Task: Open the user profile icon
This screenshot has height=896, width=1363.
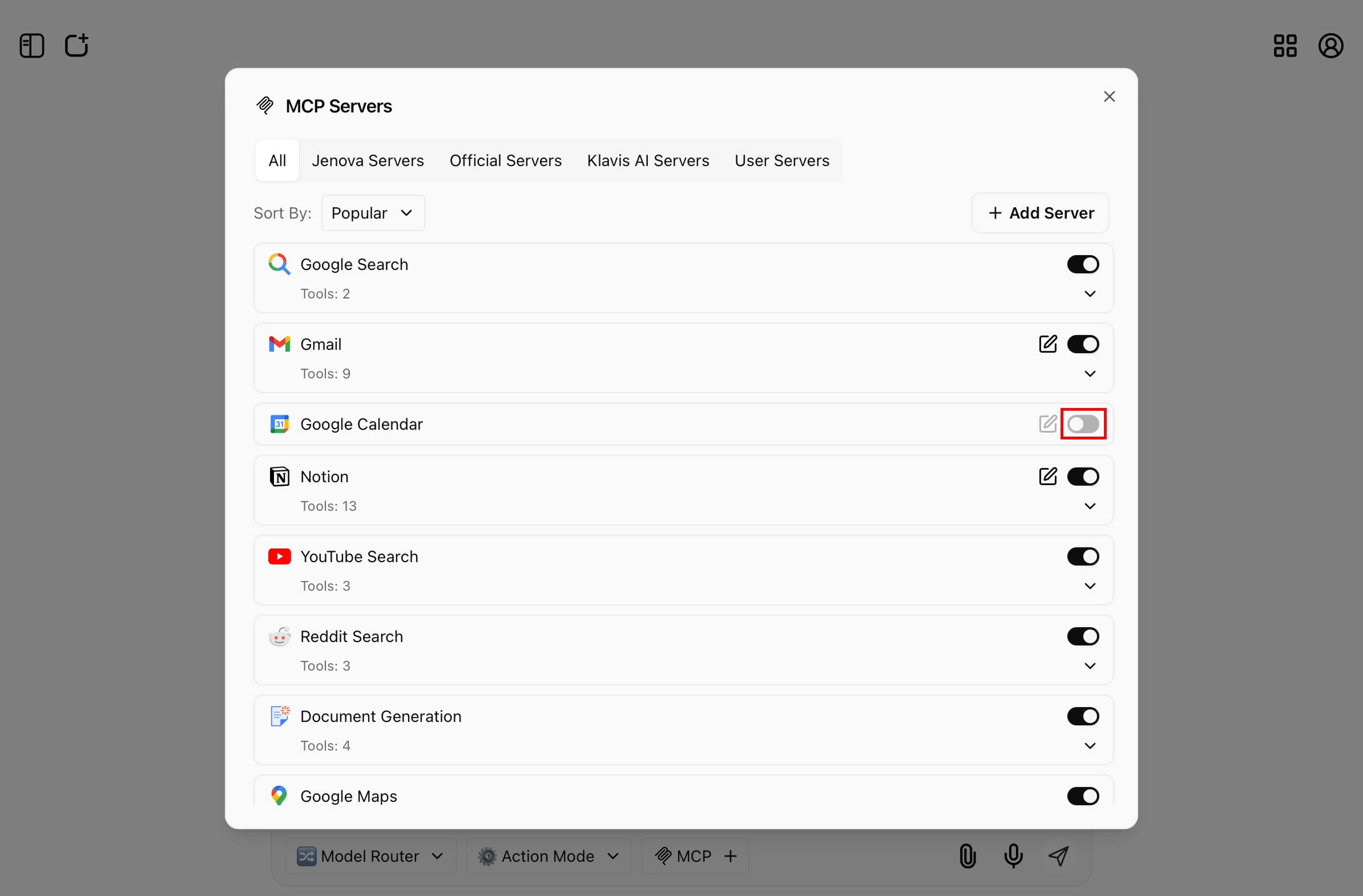Action: click(1330, 46)
